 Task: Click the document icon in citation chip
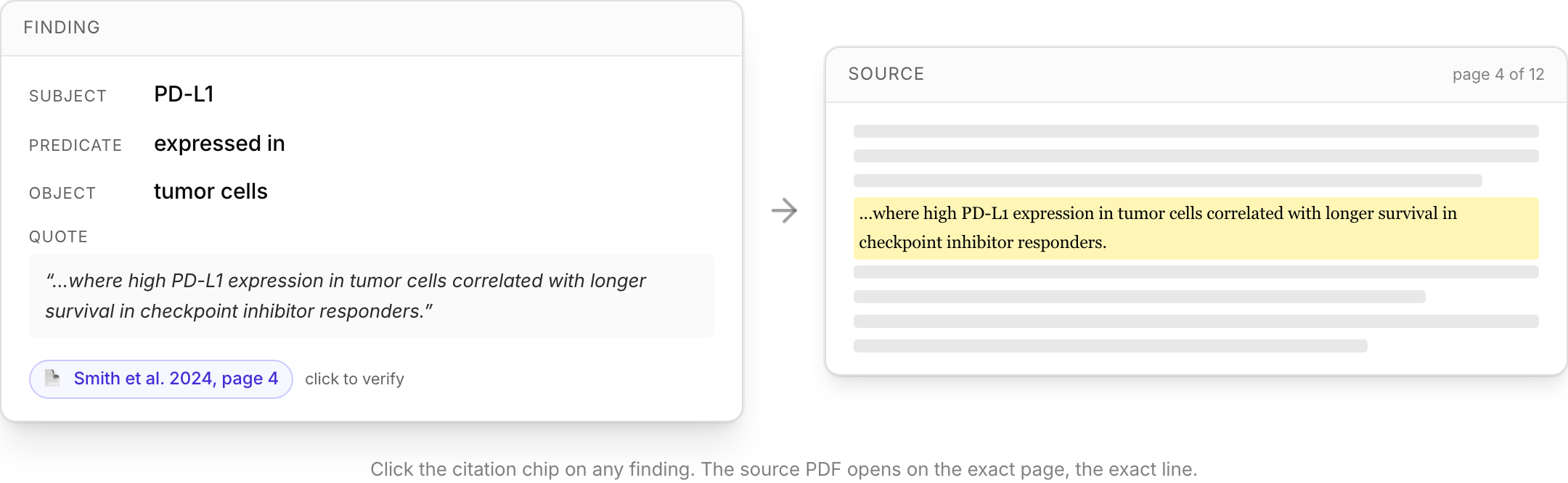(x=52, y=378)
